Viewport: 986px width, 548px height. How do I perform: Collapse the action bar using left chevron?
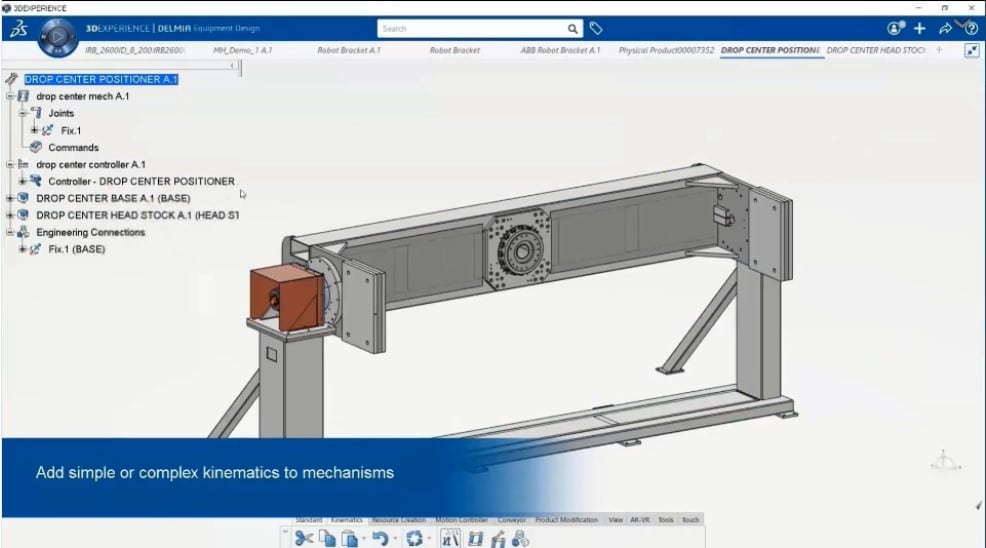coord(285,534)
